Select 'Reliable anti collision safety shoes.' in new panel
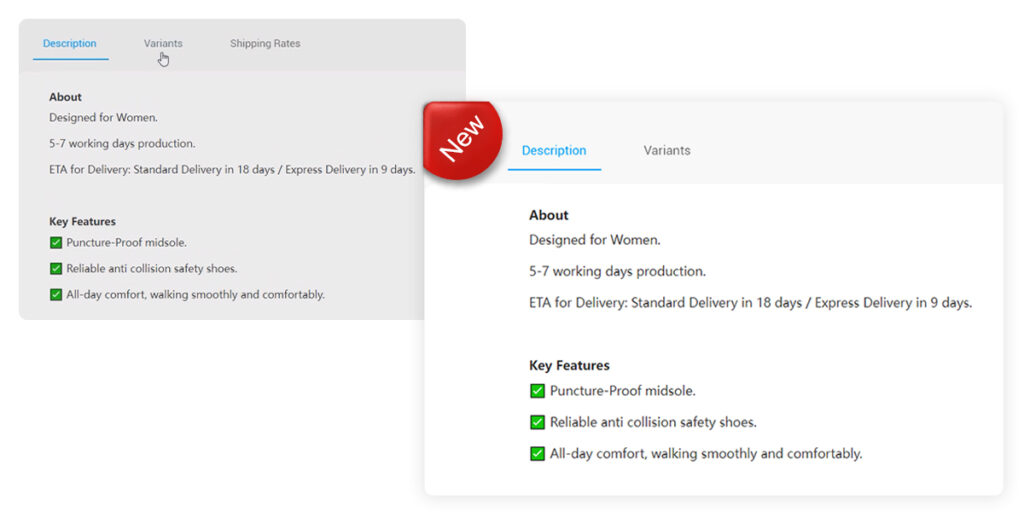 pos(653,423)
